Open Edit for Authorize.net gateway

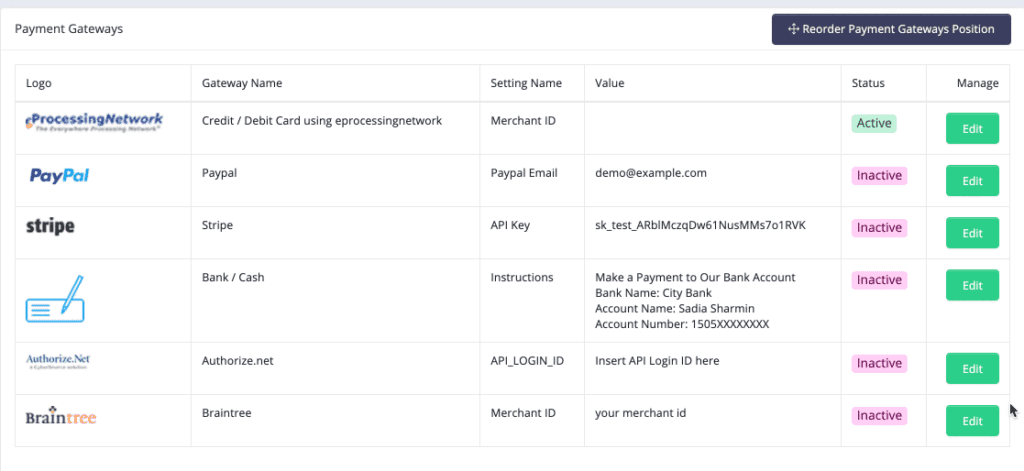click(972, 368)
